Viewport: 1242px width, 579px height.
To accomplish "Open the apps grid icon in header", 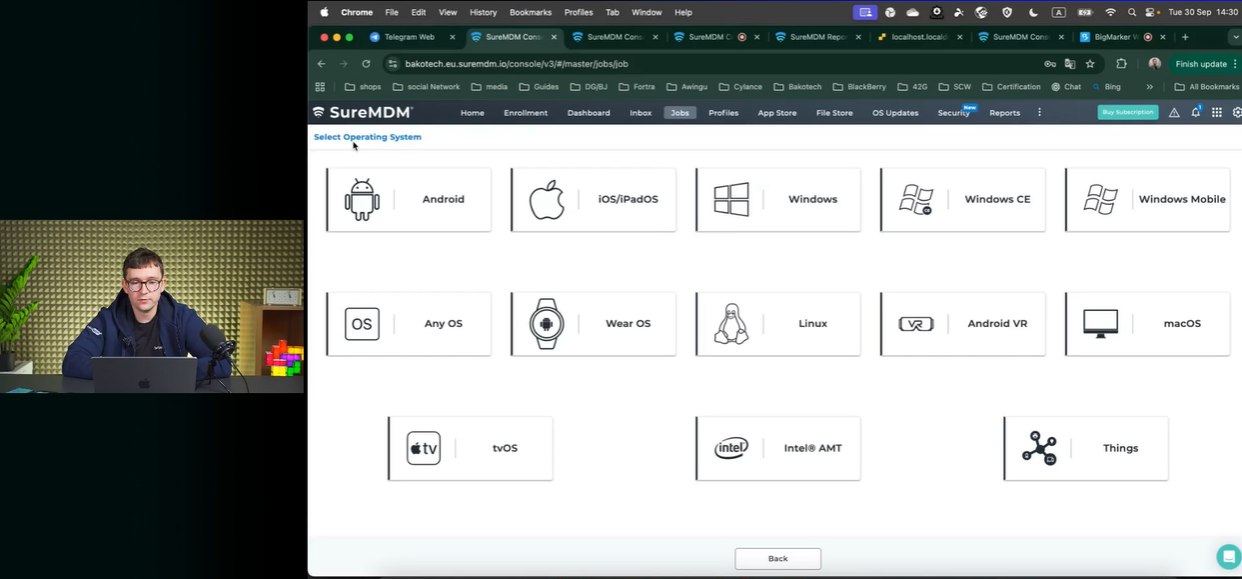I will 1216,113.
